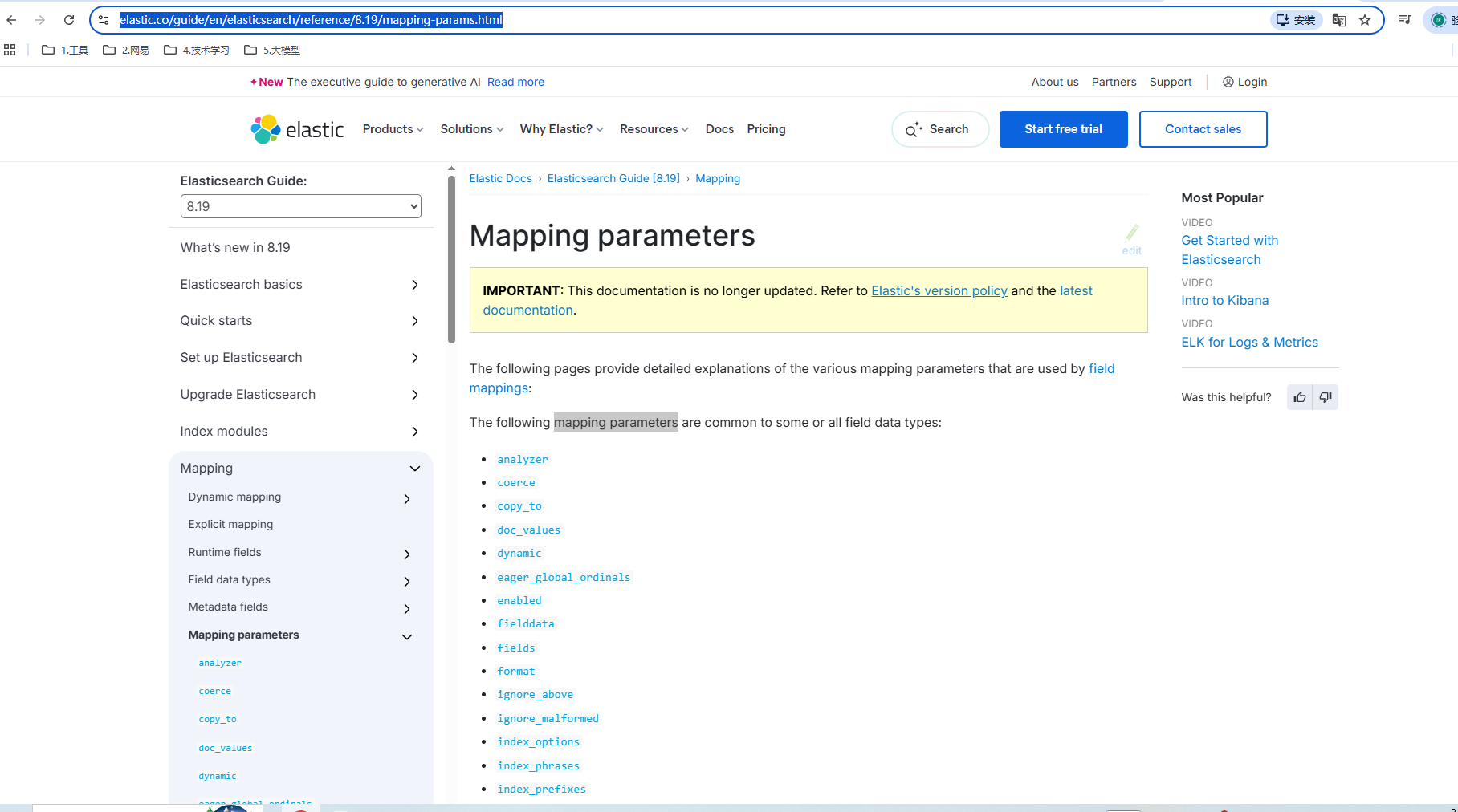Open Elastic Docs breadcrumb
This screenshot has width=1458, height=812.
(x=500, y=178)
